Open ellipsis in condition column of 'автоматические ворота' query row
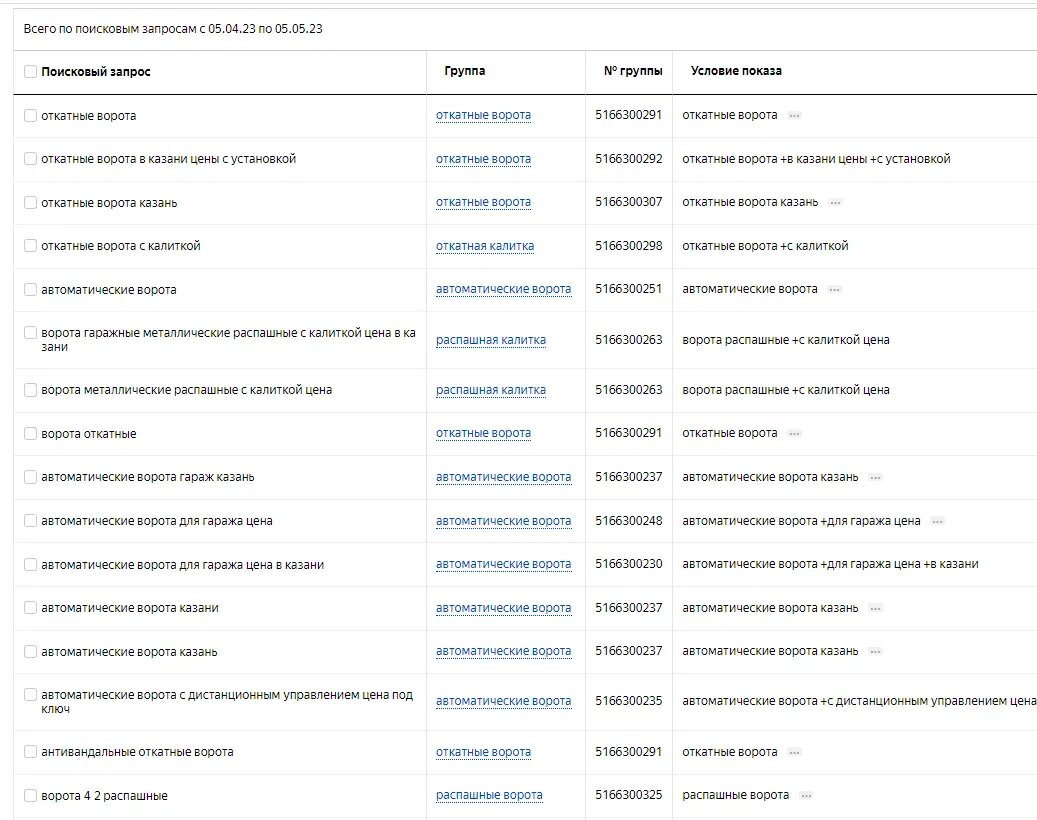Viewport: 1037px width, 820px height. [x=835, y=290]
